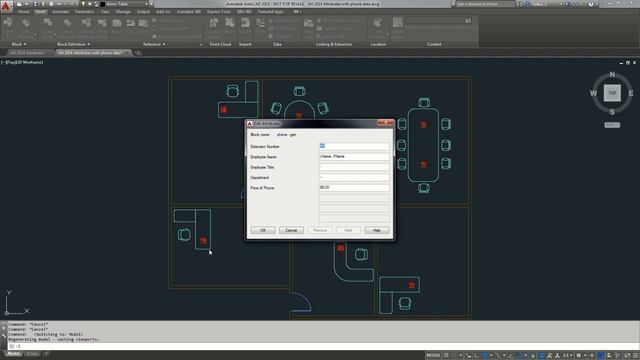Open the Design Center icon in Content panel
640x360 pixels.
tap(398, 22)
